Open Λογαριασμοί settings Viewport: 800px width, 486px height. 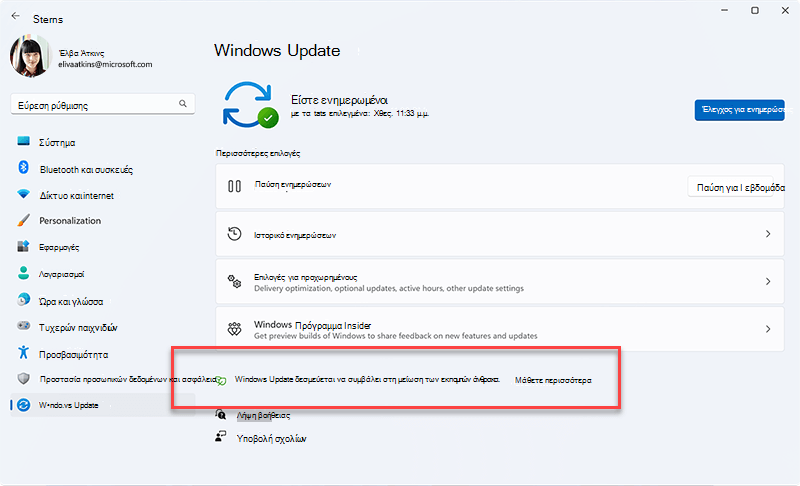click(62, 274)
